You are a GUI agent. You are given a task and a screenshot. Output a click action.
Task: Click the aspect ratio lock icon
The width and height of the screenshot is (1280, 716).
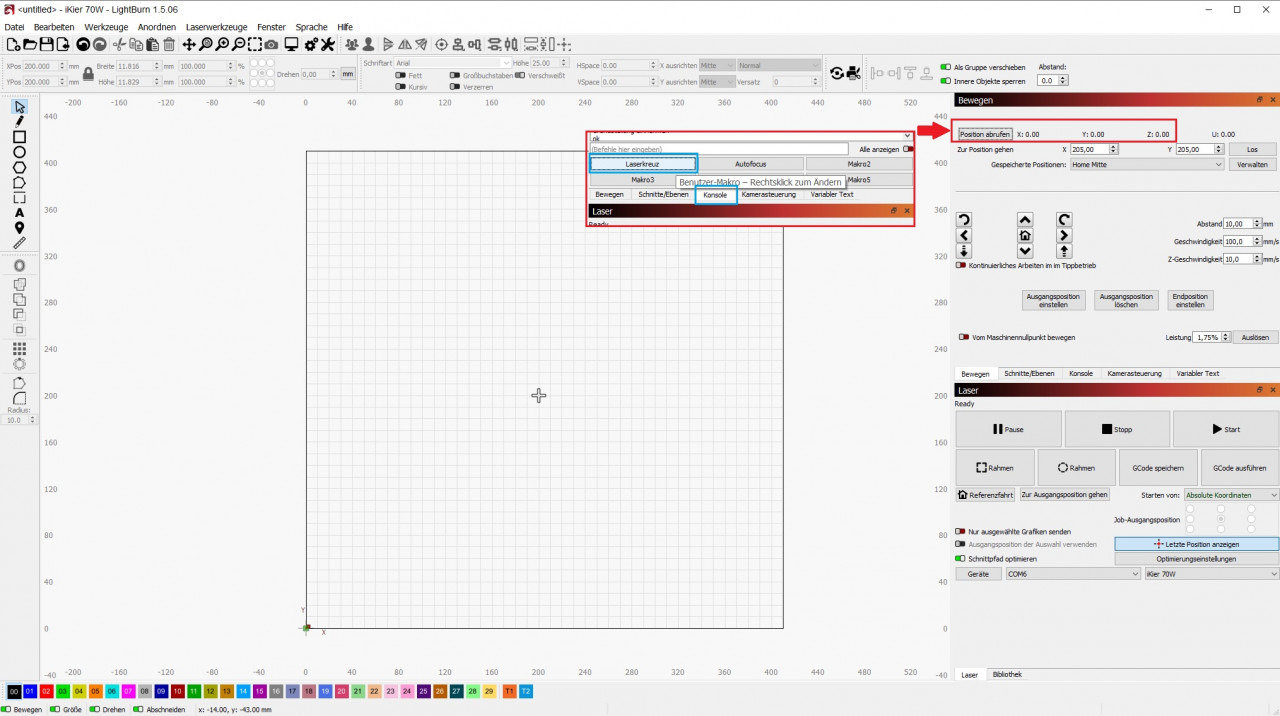click(88, 74)
